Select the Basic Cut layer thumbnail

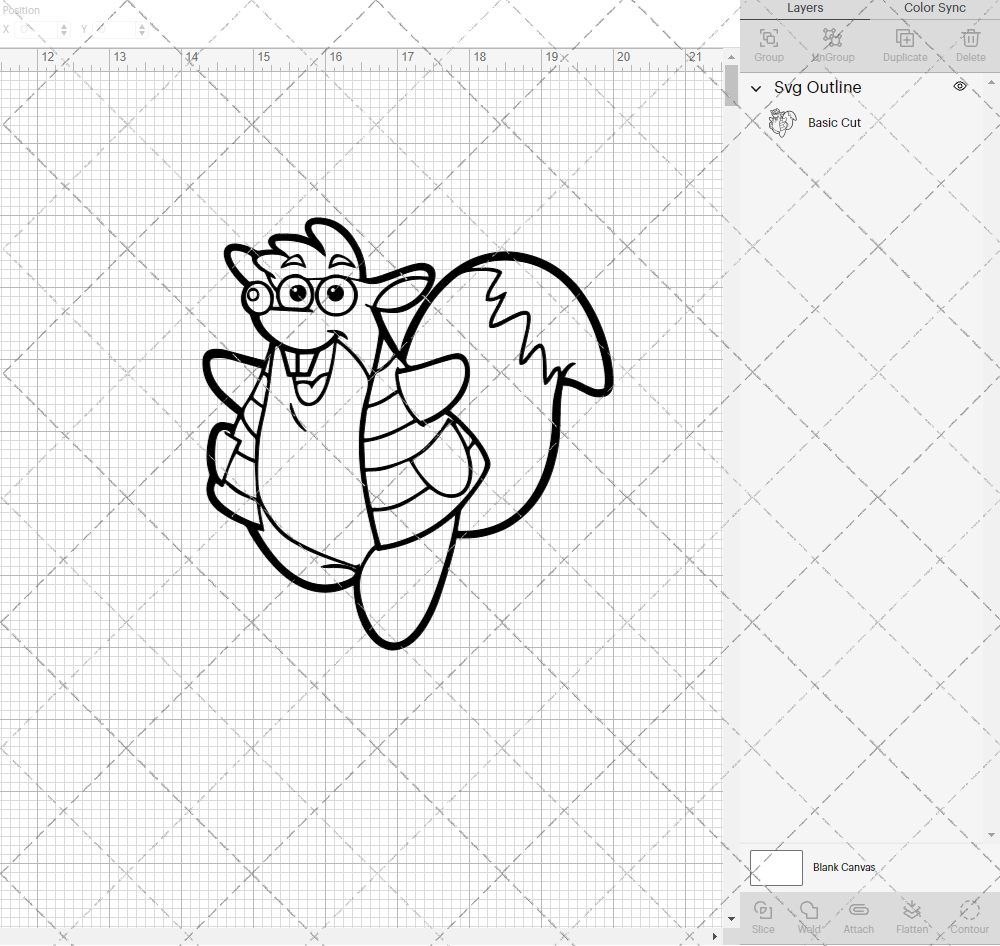[782, 122]
